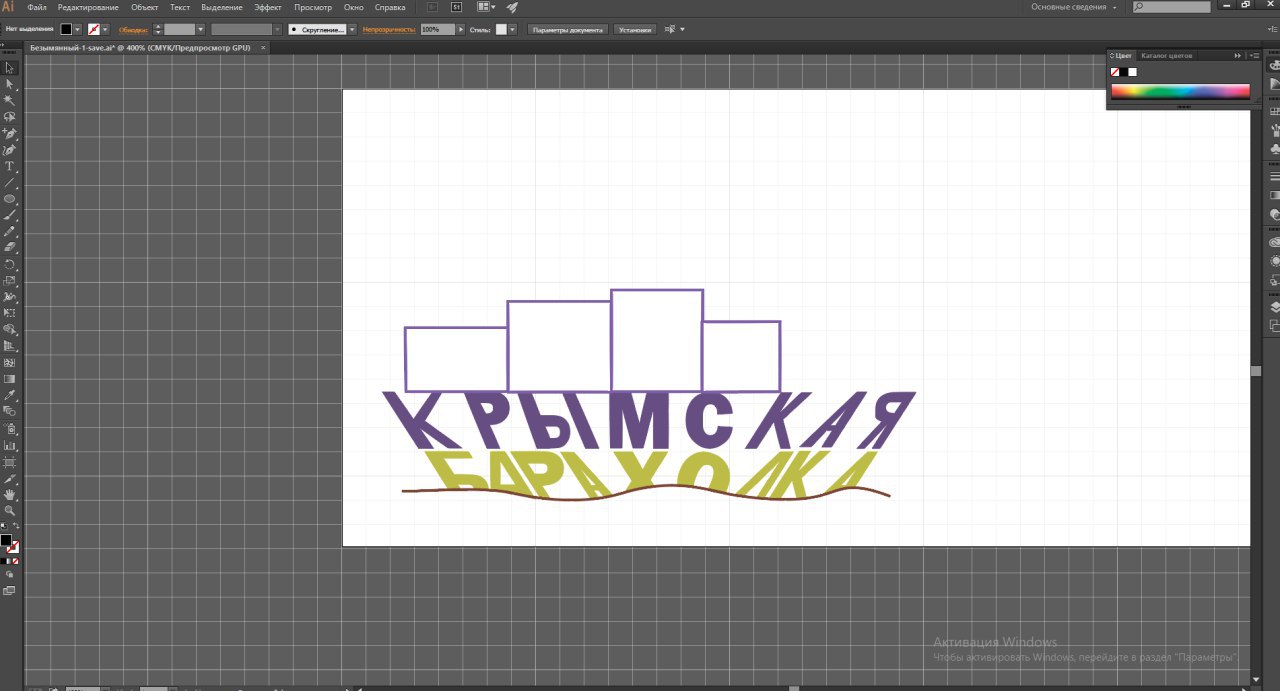Pick a color from the spectrum bar
The width and height of the screenshot is (1280, 691).
1180,91
